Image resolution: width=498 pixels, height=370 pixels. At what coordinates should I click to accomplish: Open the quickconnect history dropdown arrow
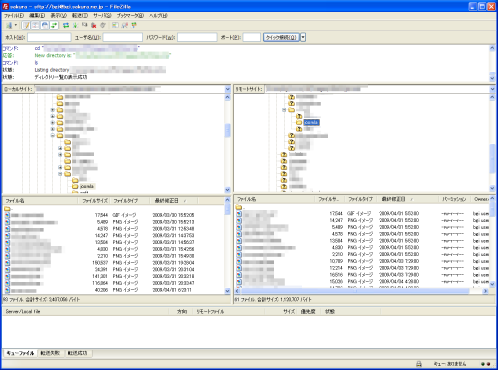click(x=303, y=37)
